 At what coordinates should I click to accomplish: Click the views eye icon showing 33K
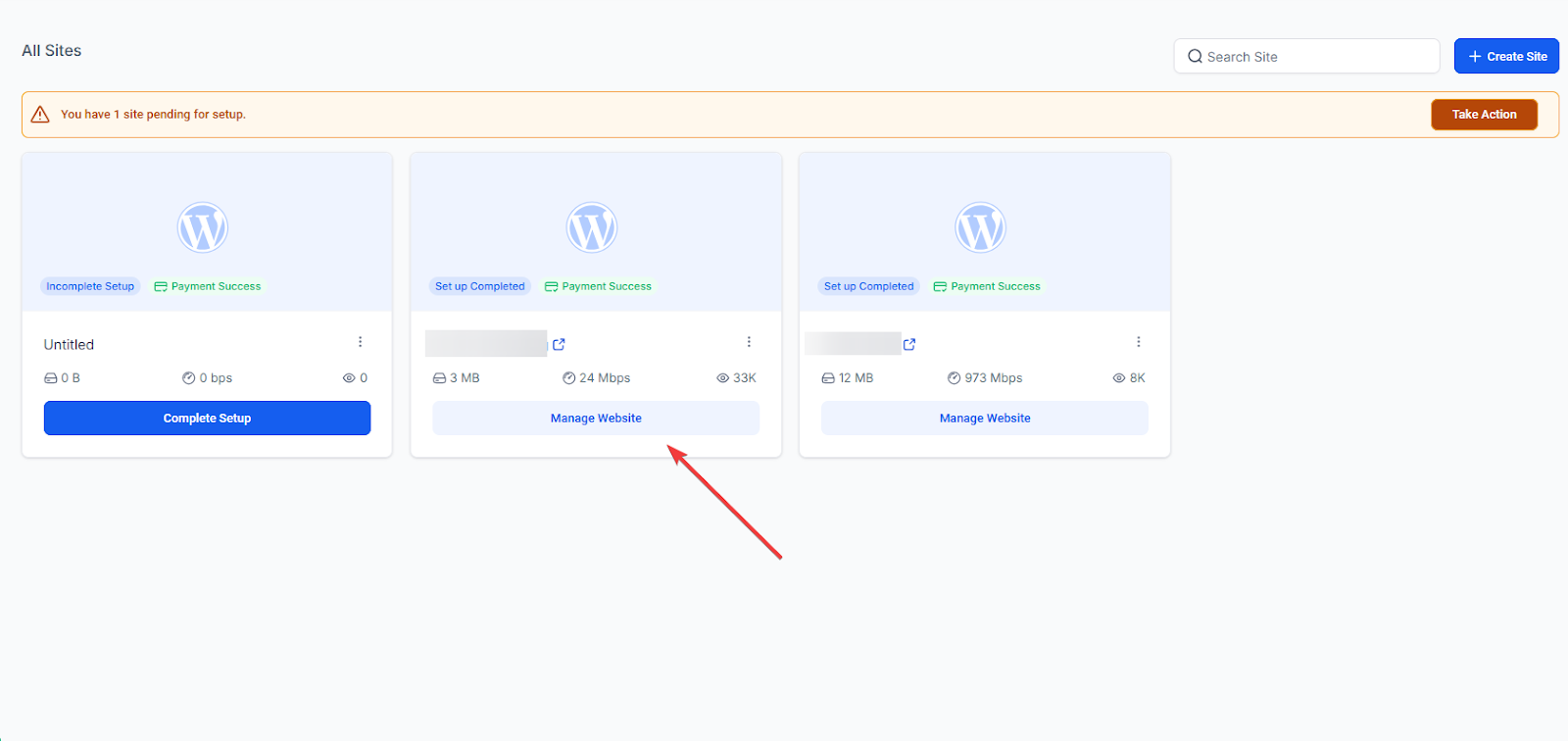723,378
